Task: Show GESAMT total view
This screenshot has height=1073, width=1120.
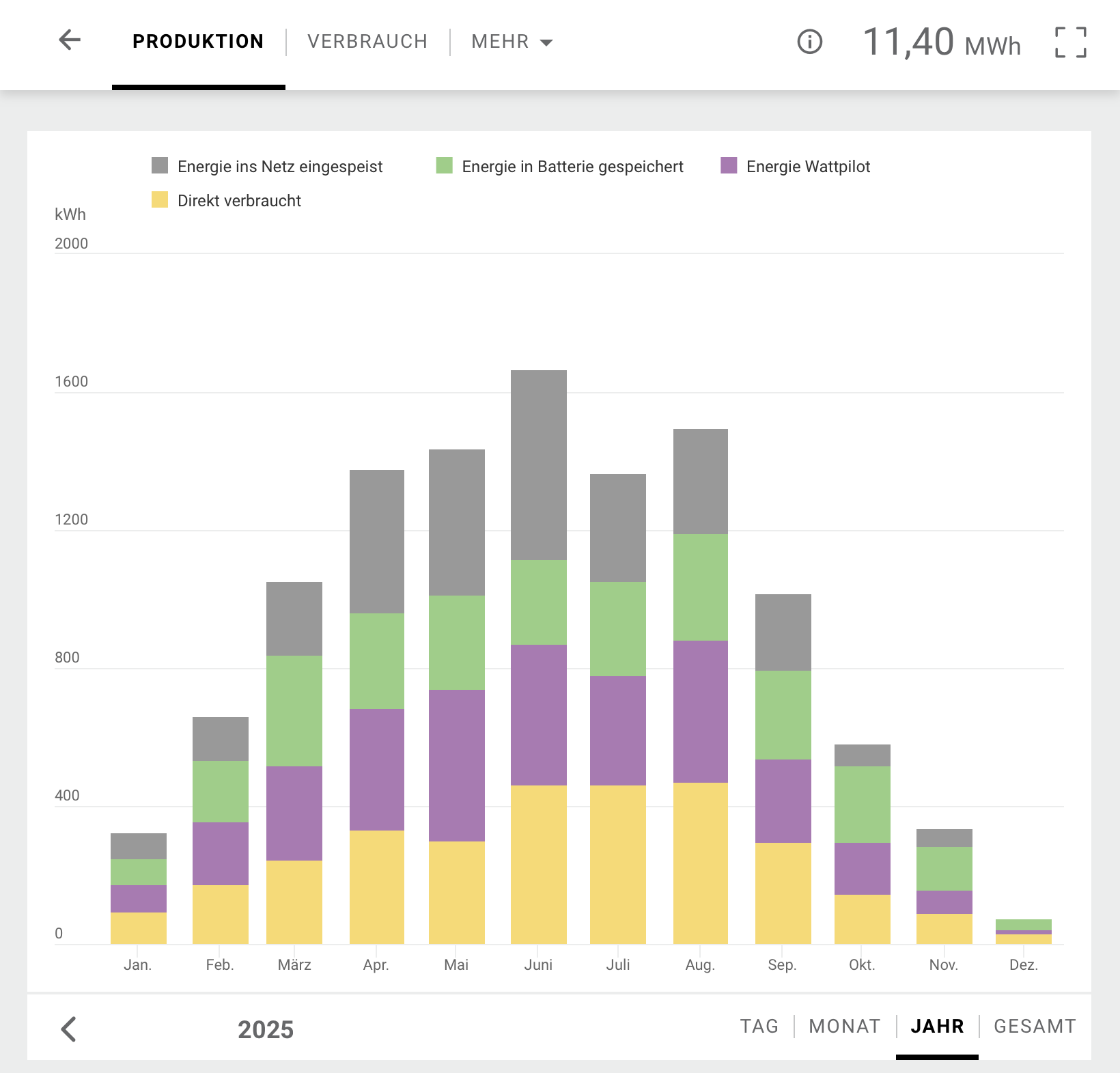Action: click(x=1035, y=1026)
